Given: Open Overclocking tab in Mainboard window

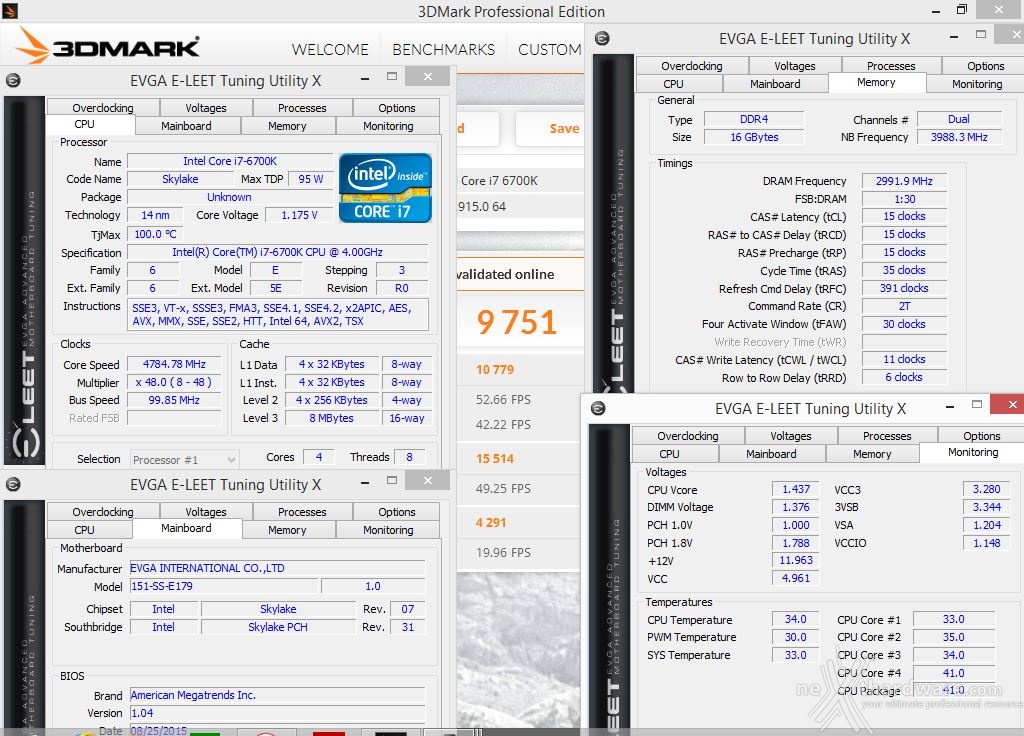Looking at the screenshot, I should click(x=103, y=512).
